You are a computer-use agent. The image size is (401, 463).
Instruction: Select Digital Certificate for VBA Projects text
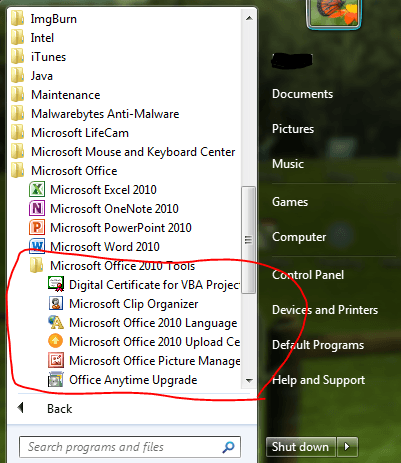tap(154, 285)
